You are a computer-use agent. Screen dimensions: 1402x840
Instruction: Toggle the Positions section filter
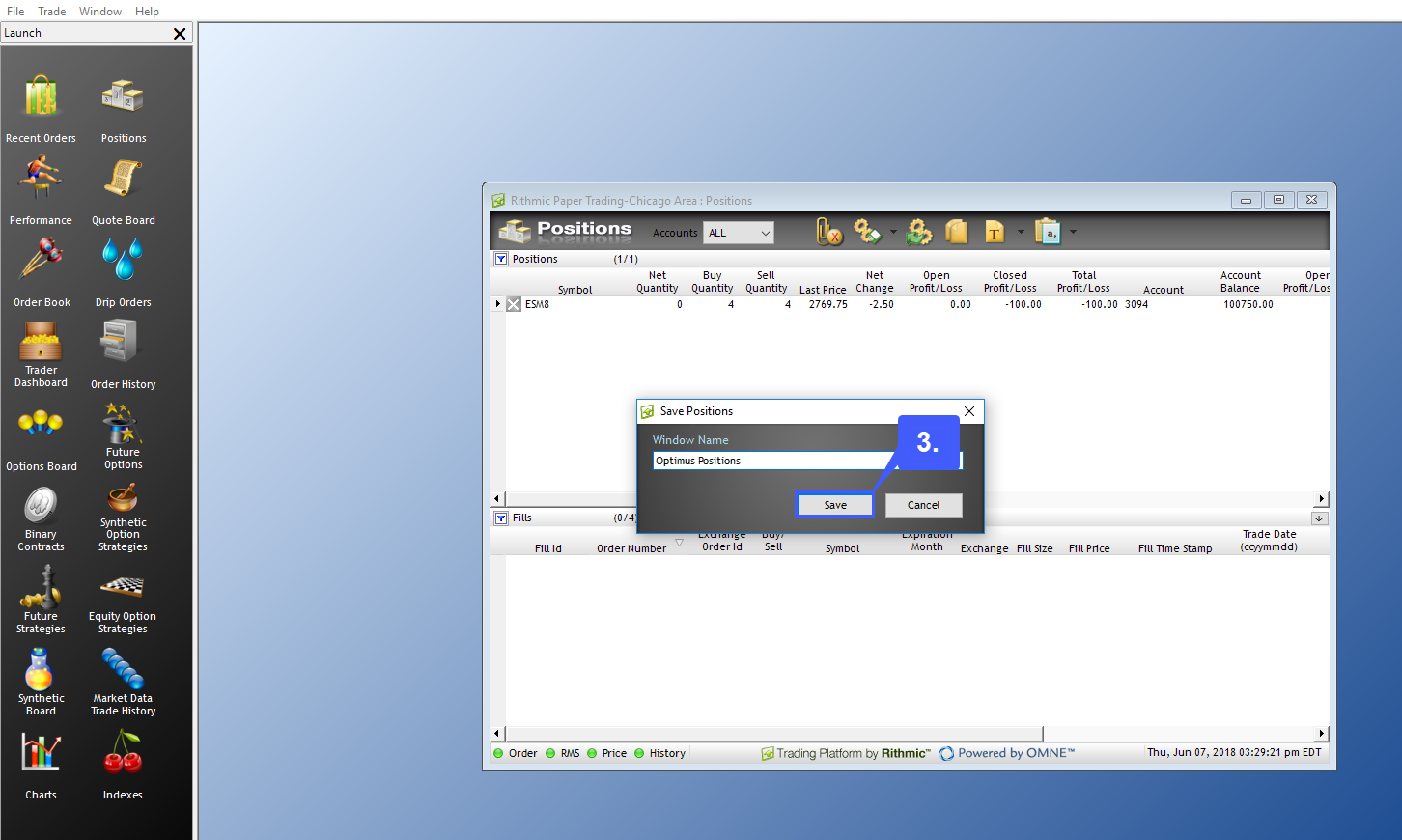click(x=501, y=259)
